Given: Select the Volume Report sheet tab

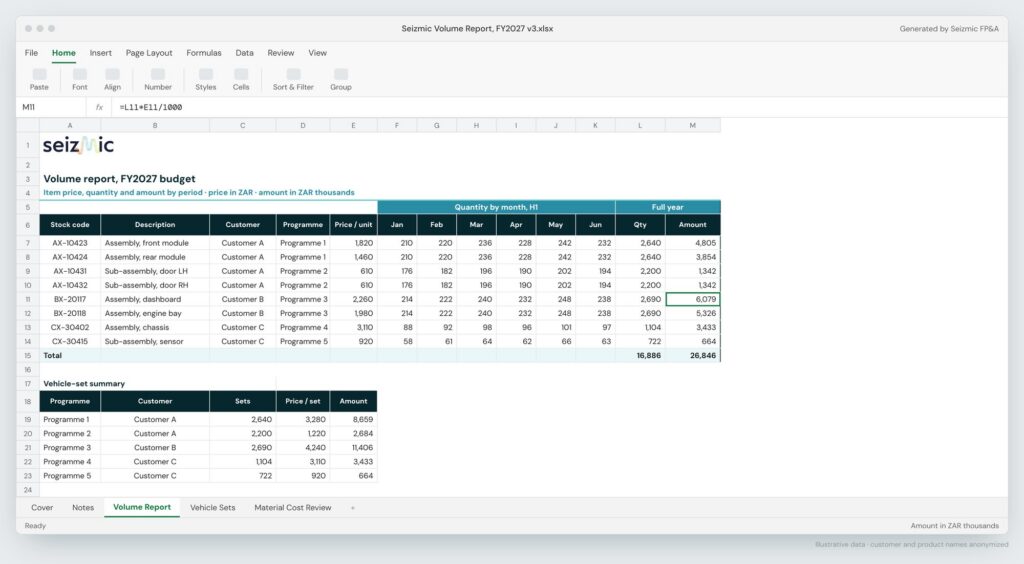Looking at the screenshot, I should tap(142, 507).
